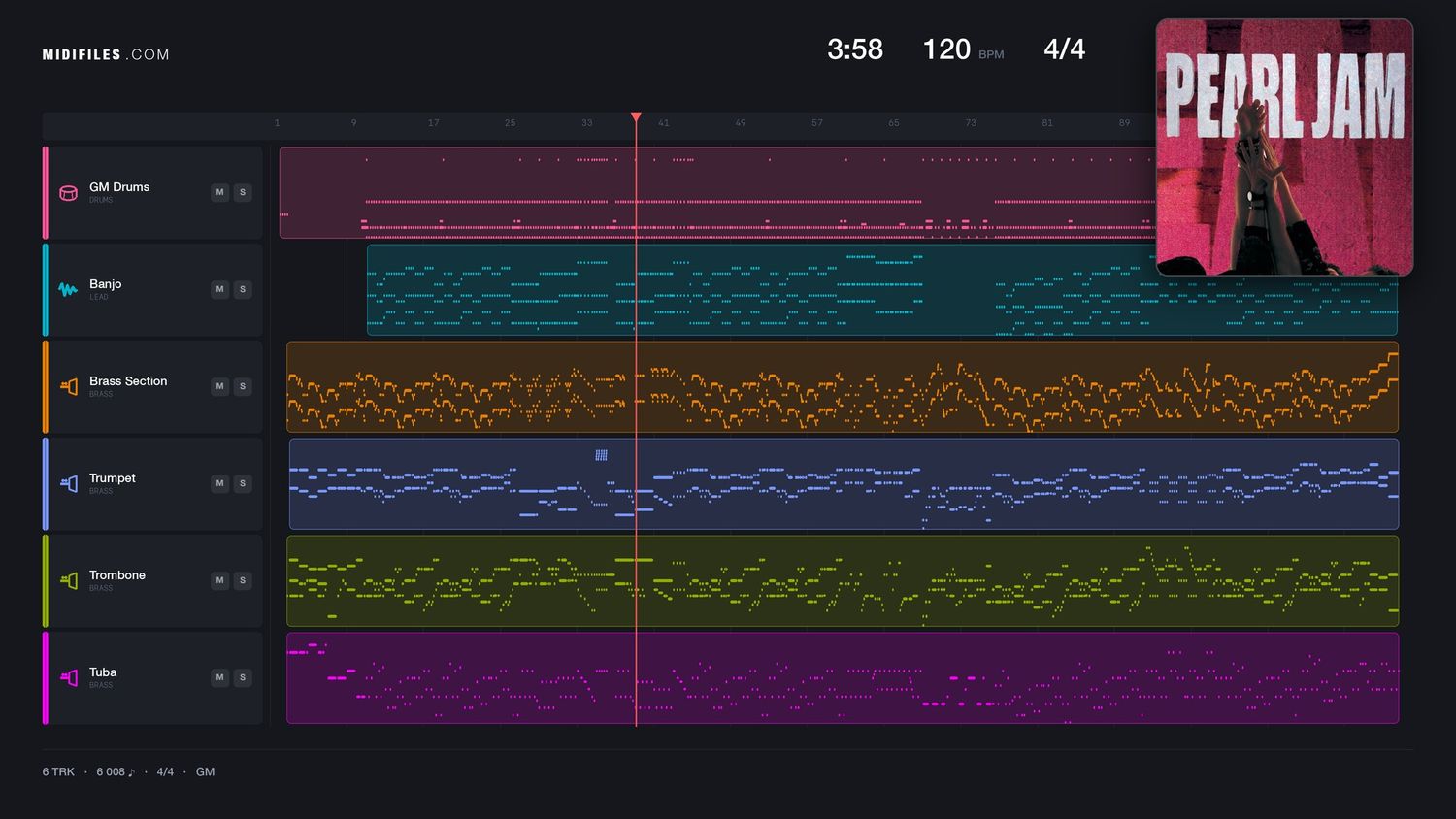The width and height of the screenshot is (1456, 819).
Task: Click the red playhead marker handle
Action: 636,117
